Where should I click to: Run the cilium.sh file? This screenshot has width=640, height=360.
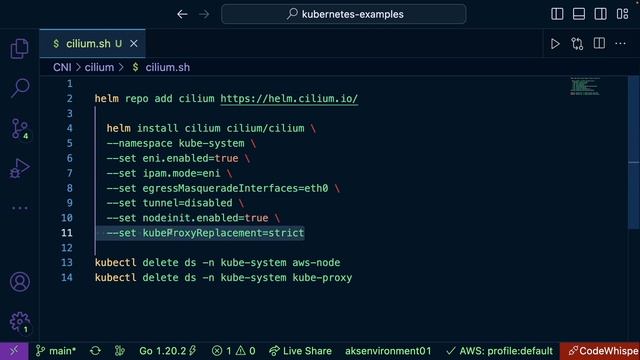click(555, 44)
